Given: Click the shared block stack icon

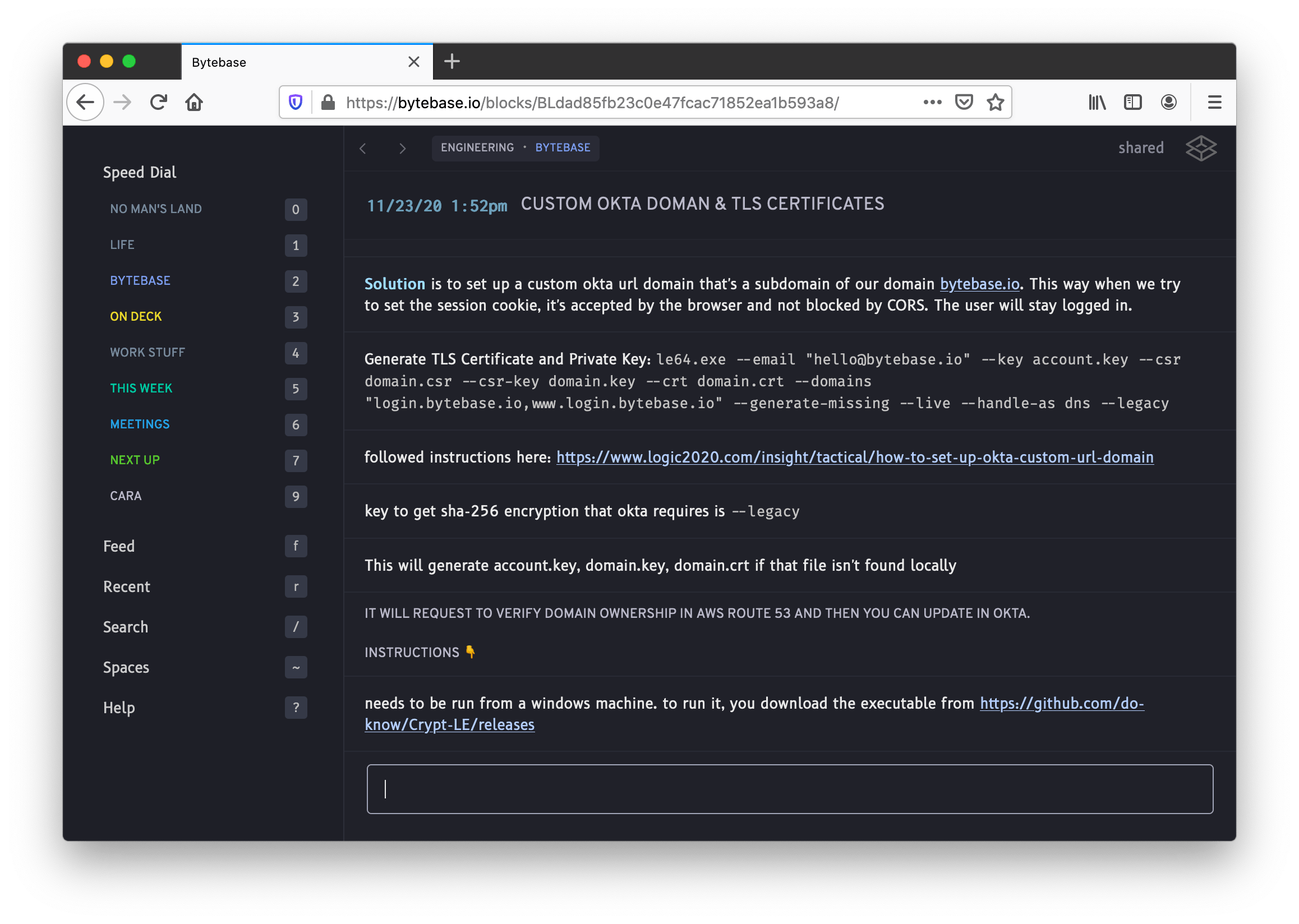Looking at the screenshot, I should 1201,147.
